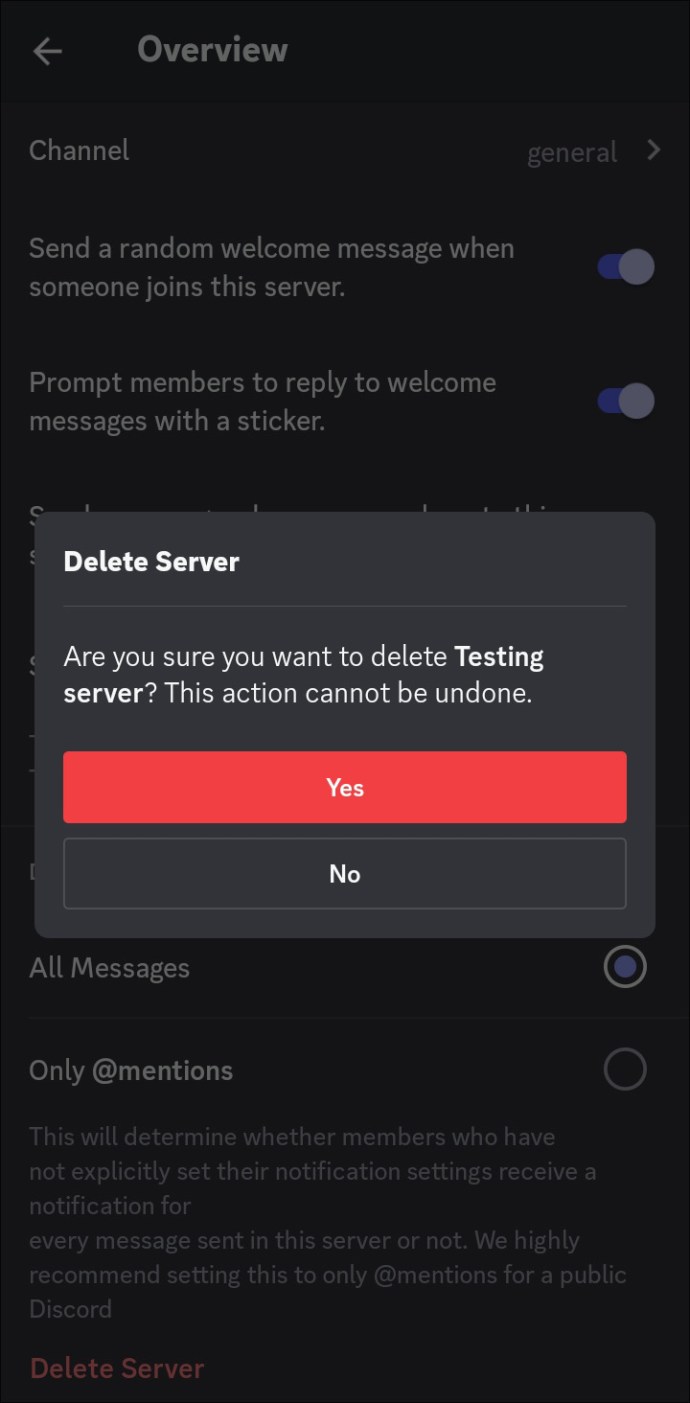The image size is (690, 1403).
Task: Select the 'general' channel value
Action: (571, 153)
